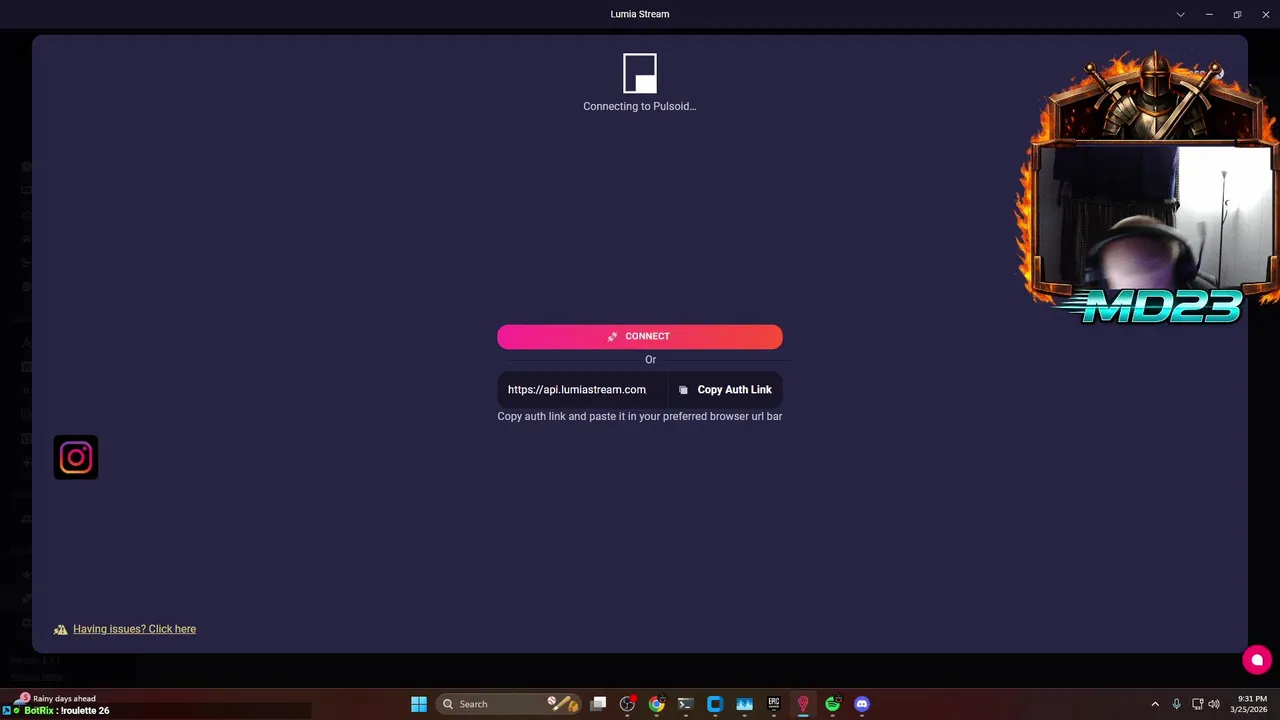Screen dimensions: 1280x720
Task: Click the taskbar Search box
Action: [509, 704]
